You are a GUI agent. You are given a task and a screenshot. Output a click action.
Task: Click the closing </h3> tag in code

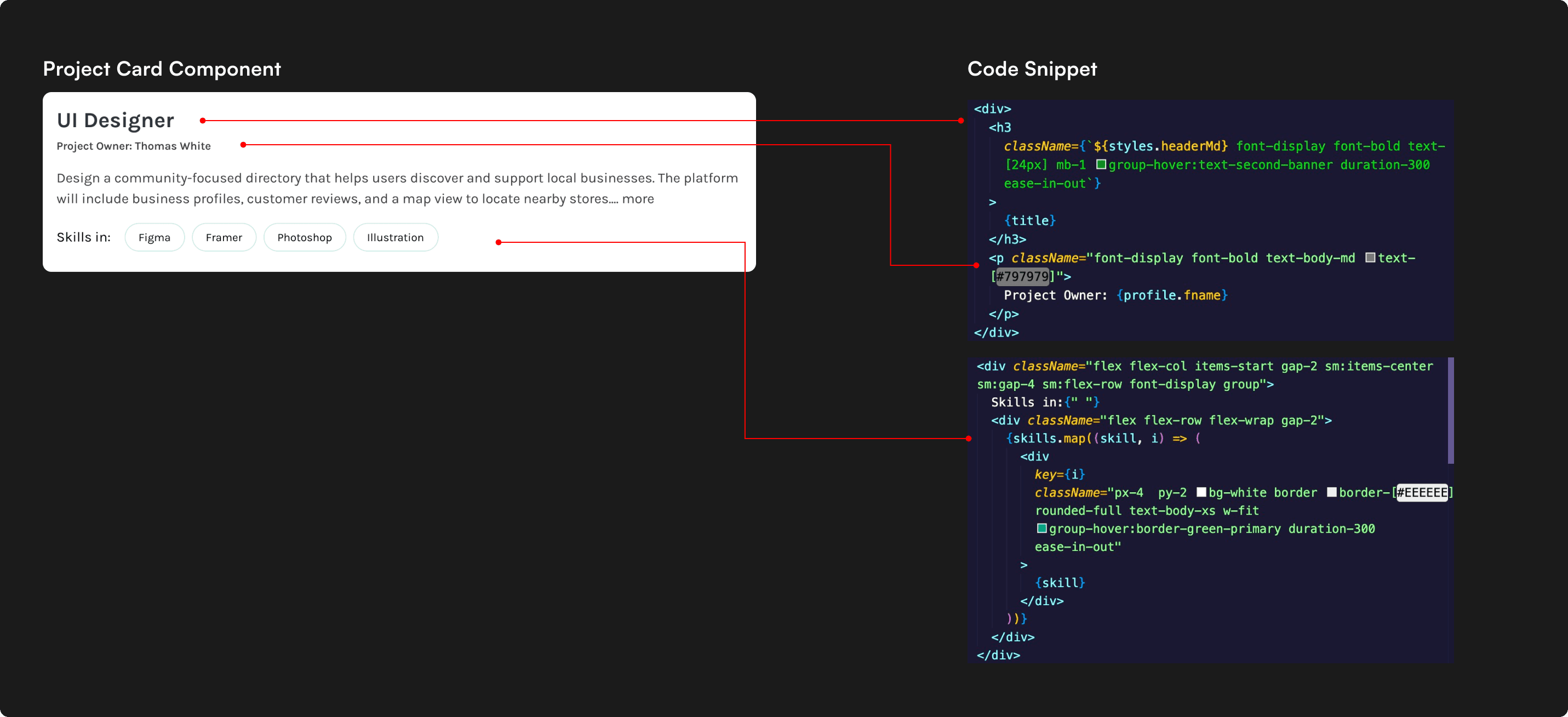(1008, 240)
